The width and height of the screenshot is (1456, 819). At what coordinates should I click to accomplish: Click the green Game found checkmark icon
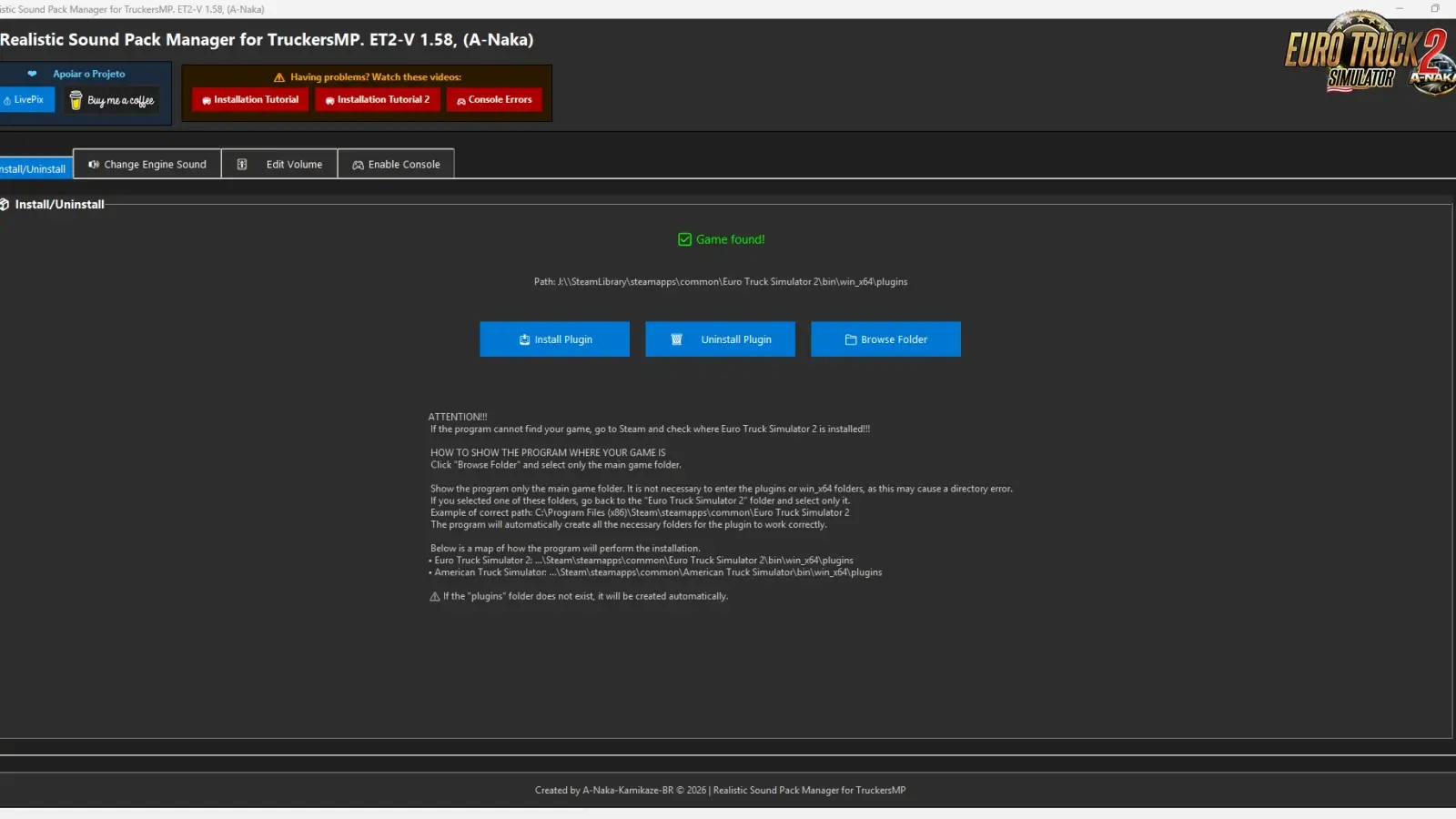tap(684, 239)
